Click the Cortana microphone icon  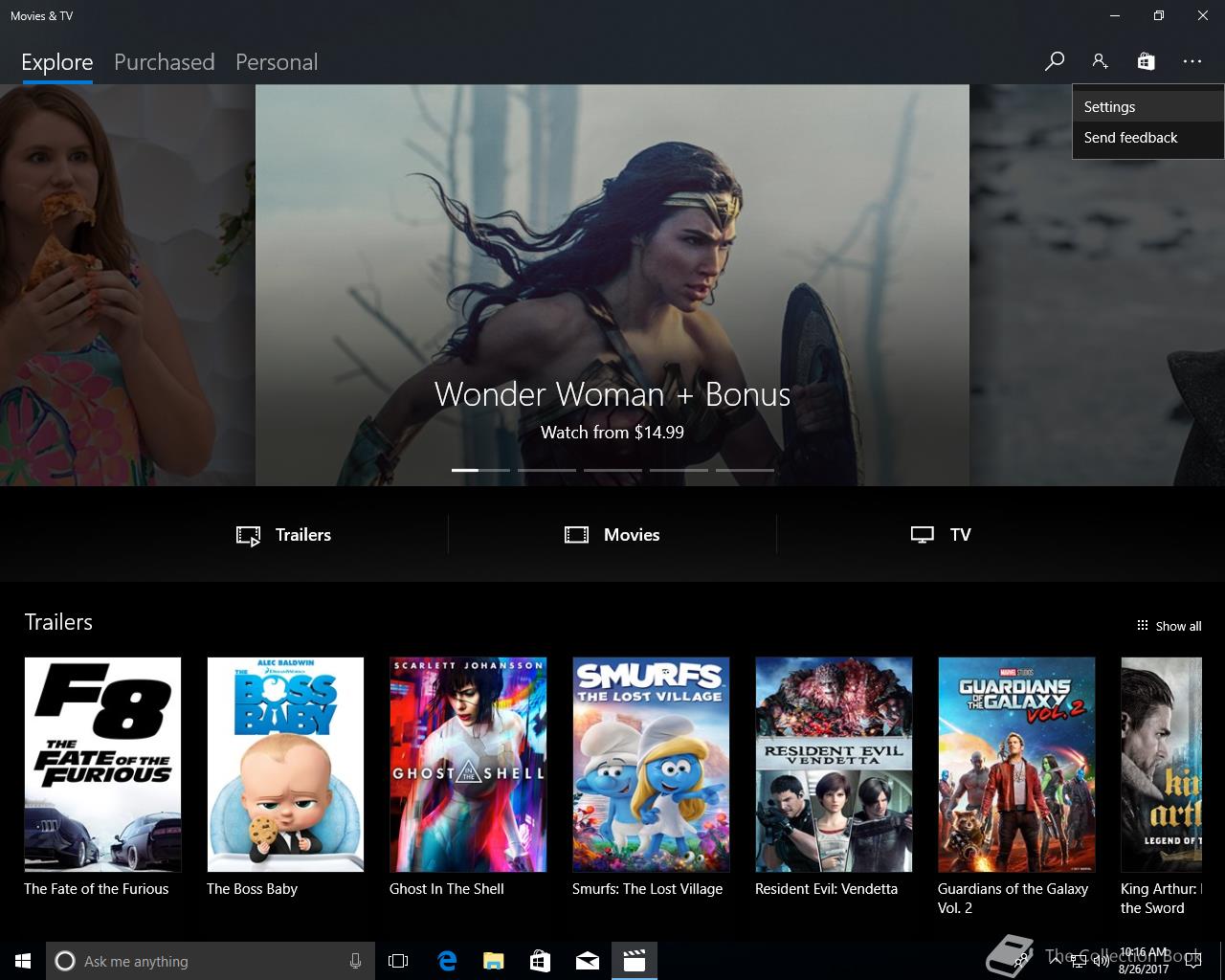(356, 961)
